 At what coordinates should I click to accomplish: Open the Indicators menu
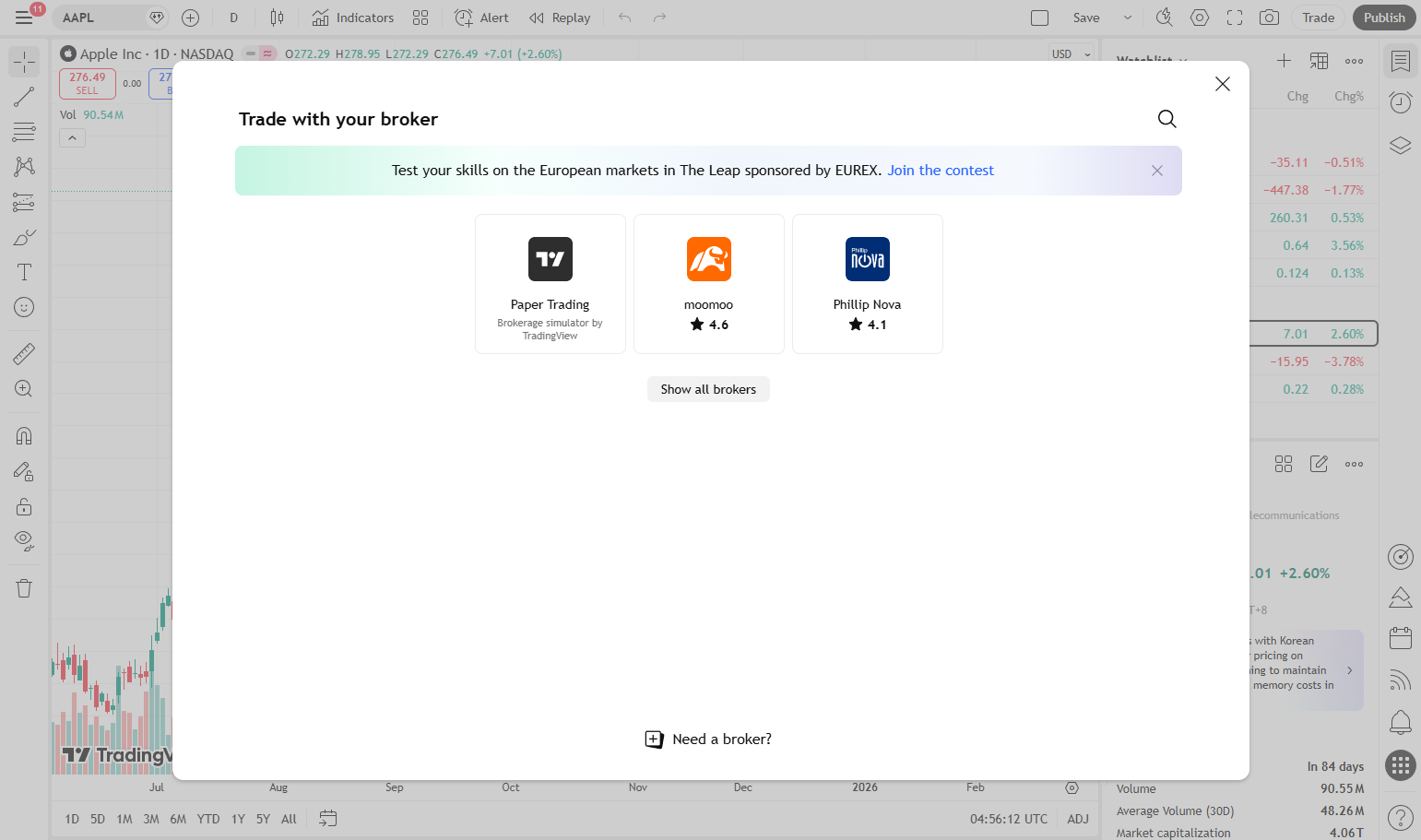click(x=352, y=18)
